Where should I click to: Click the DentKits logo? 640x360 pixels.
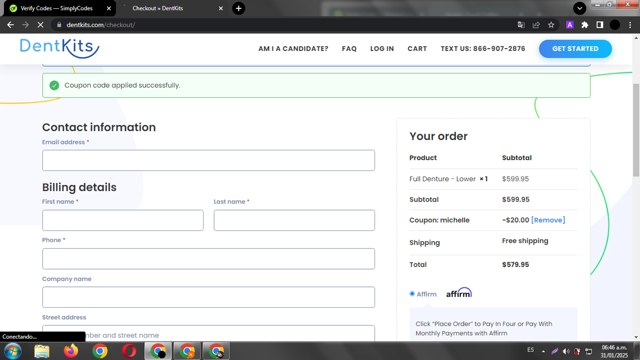point(60,48)
